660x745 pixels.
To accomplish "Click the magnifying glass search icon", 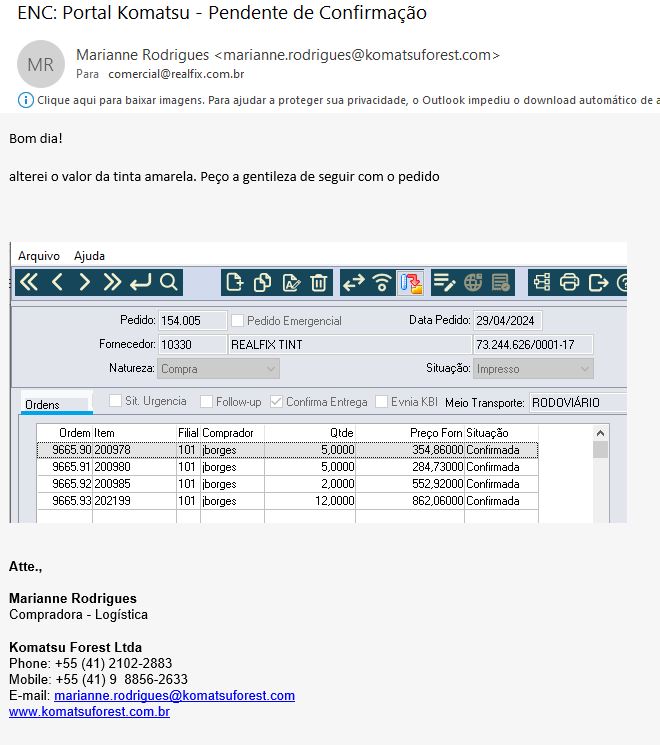I will click(x=168, y=282).
